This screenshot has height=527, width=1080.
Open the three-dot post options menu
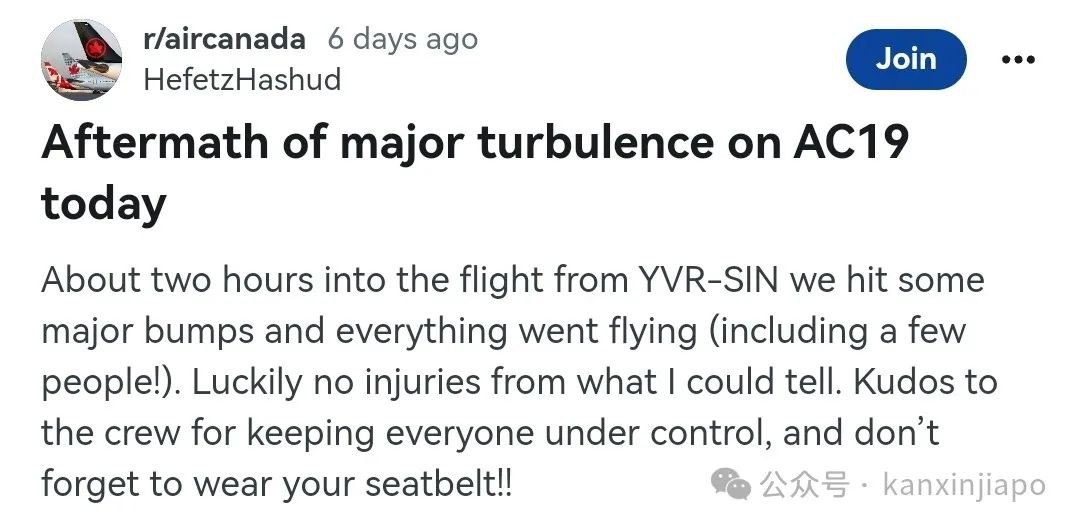point(1017,60)
